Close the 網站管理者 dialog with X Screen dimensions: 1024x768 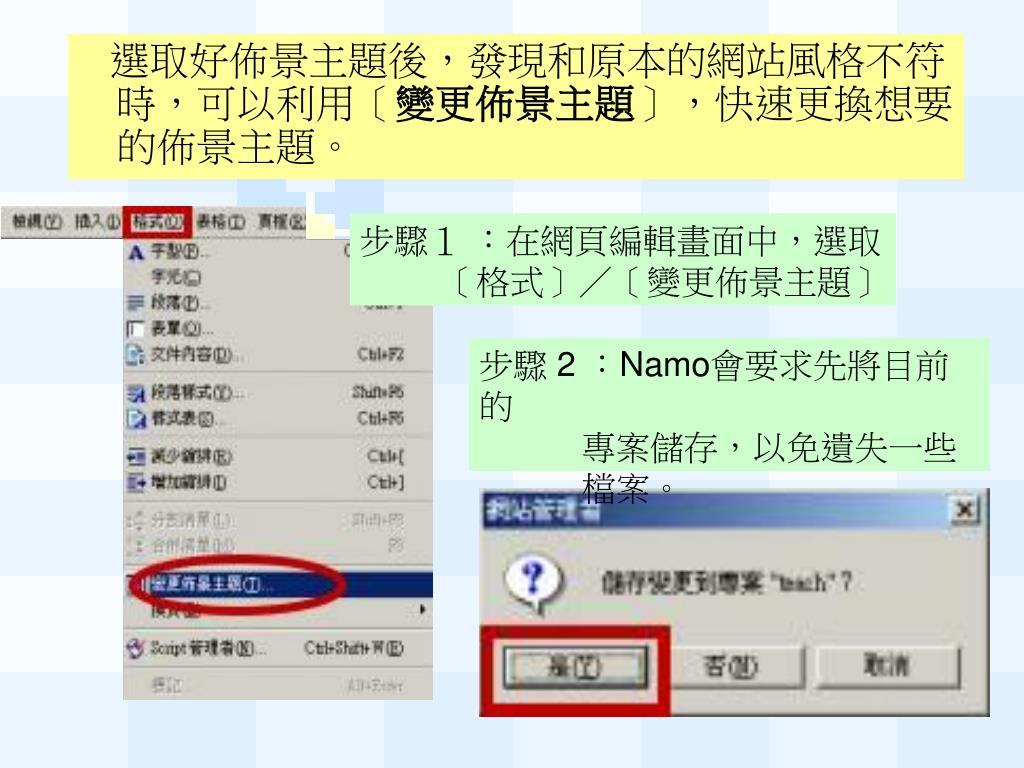(x=964, y=509)
